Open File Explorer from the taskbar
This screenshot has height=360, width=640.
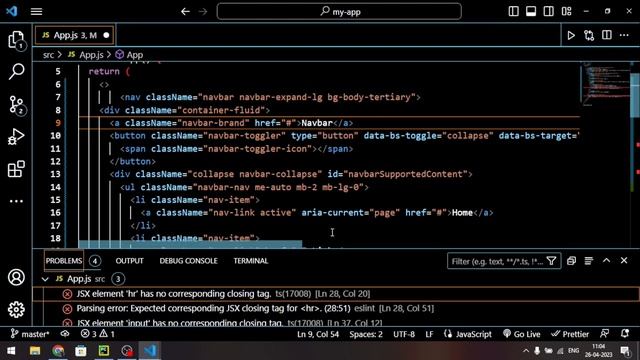click(35, 351)
